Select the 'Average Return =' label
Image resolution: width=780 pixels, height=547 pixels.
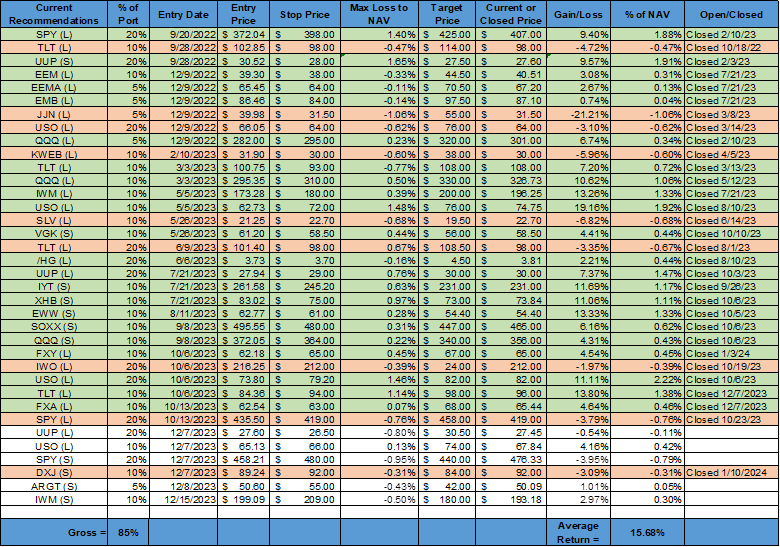click(x=578, y=533)
